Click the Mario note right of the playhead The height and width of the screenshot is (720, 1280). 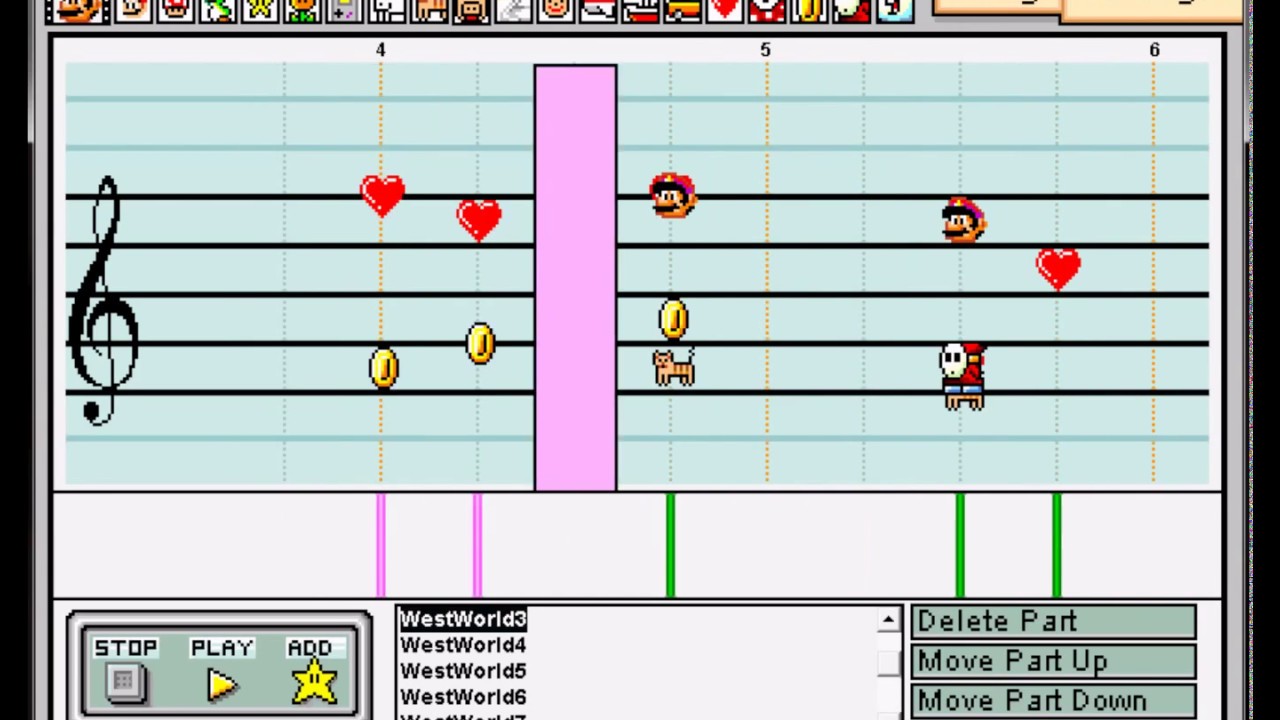(672, 196)
